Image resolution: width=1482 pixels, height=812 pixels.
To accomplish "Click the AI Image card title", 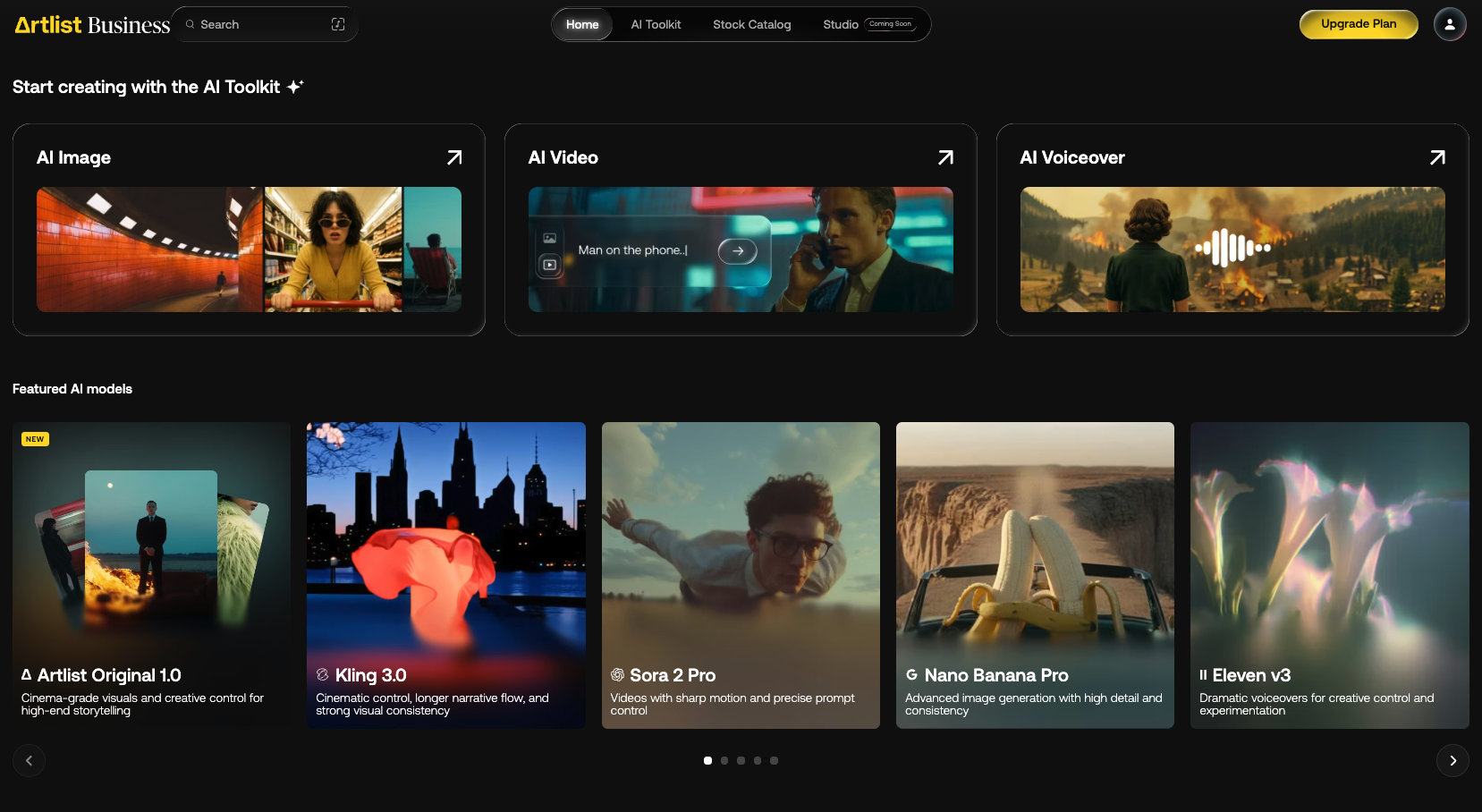I will coord(73,157).
